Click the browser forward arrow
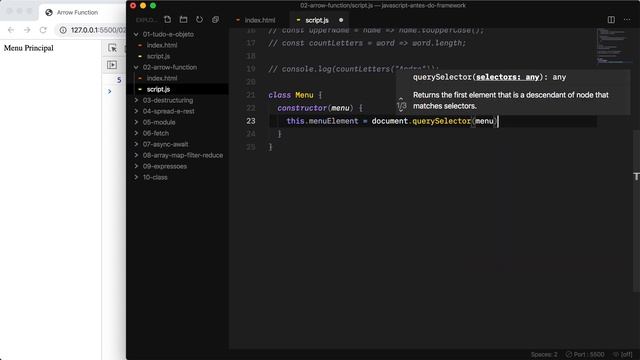 (27, 30)
